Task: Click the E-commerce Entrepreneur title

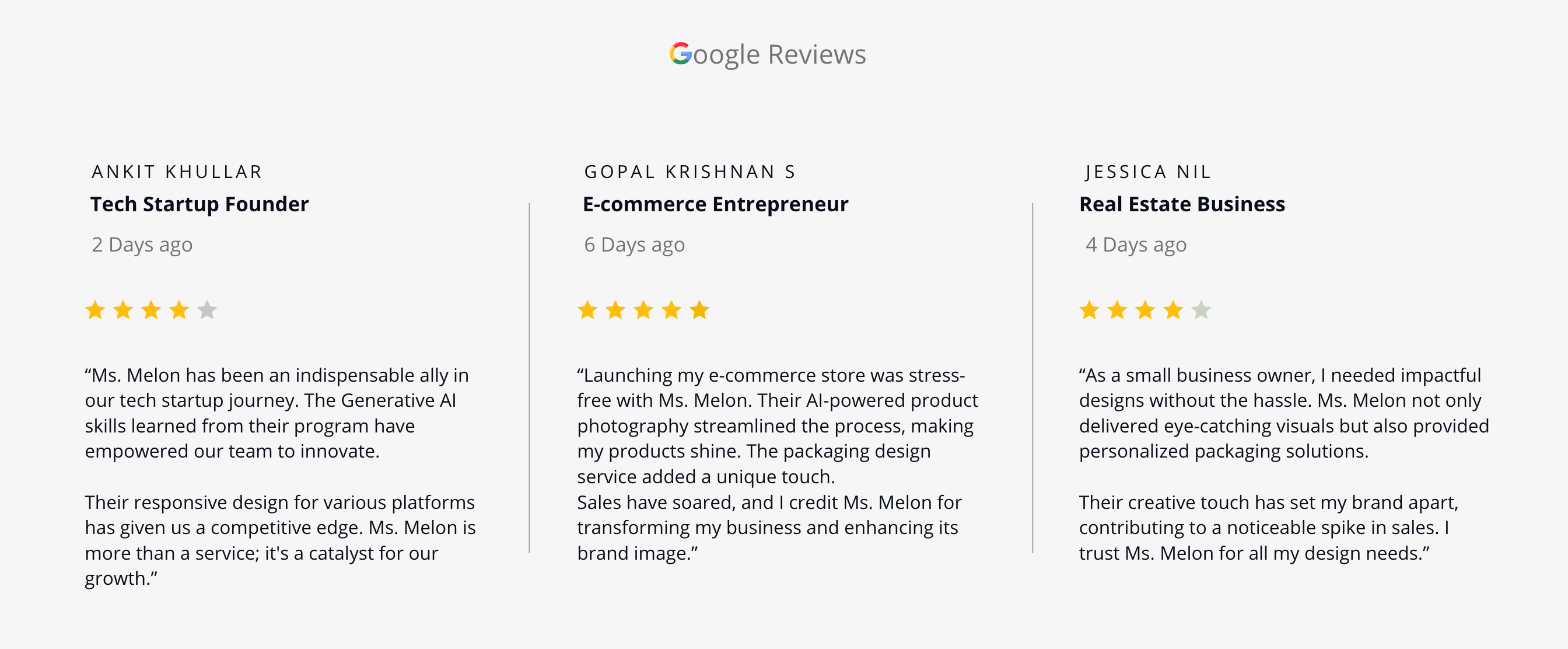Action: click(x=715, y=204)
